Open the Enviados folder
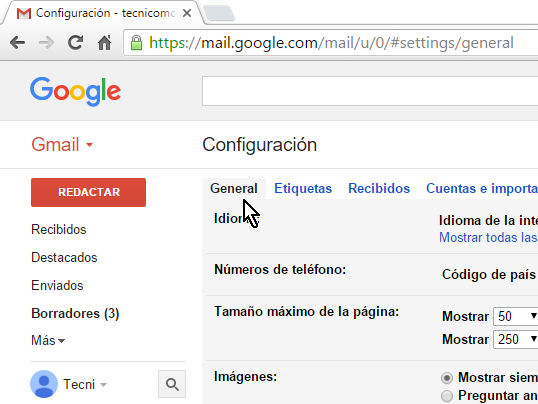 coord(57,285)
